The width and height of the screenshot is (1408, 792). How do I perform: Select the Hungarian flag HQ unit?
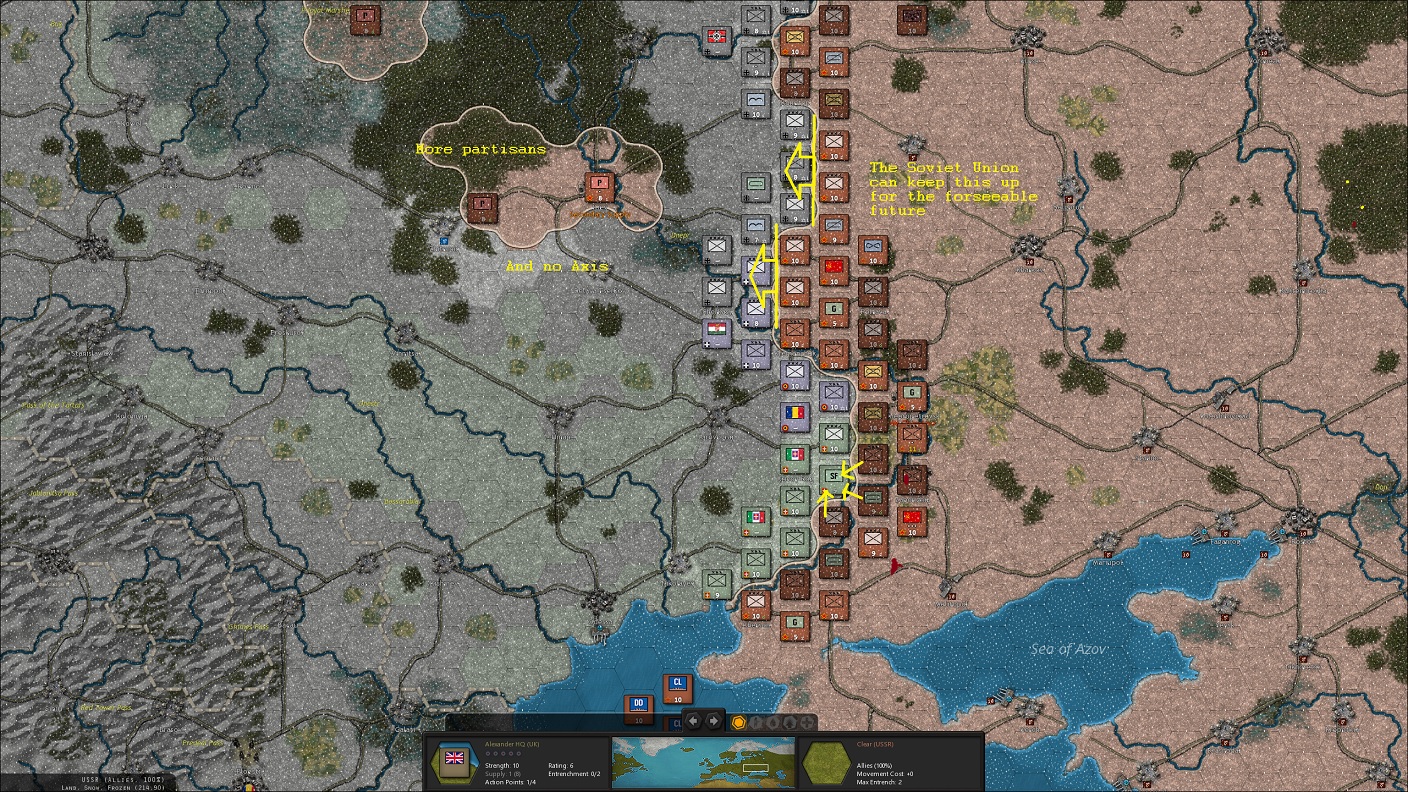717,333
